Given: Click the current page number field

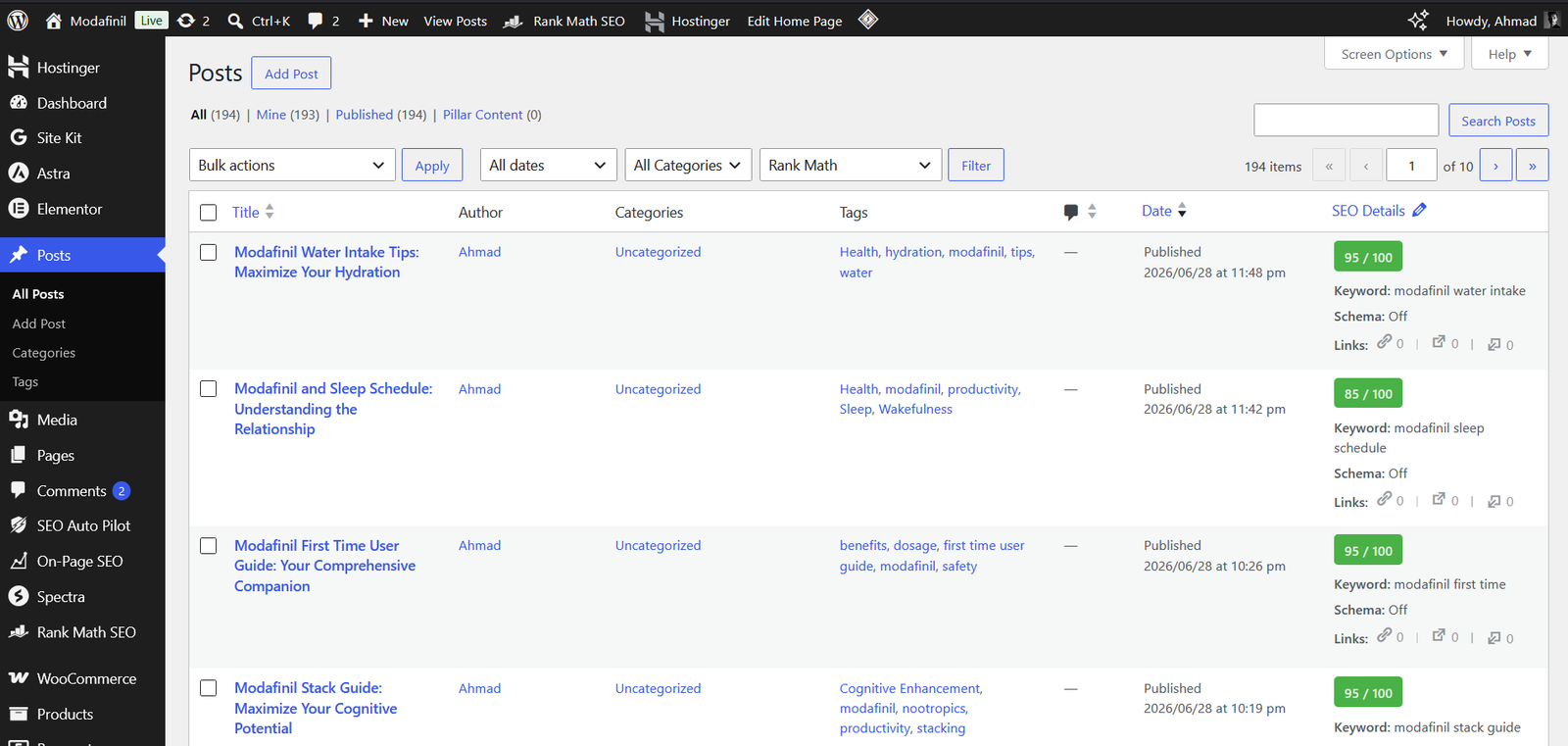Looking at the screenshot, I should point(1411,166).
